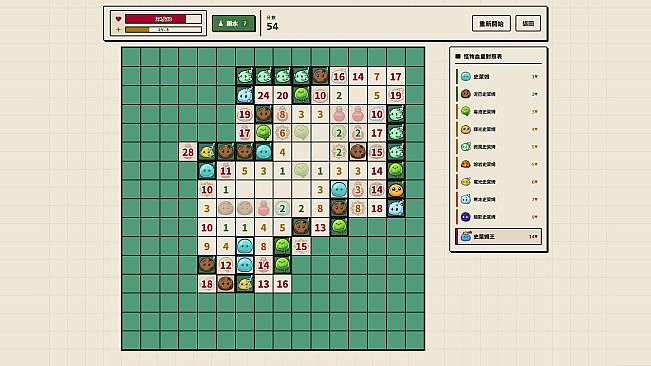Click the 重新開始 restart button
Image resolution: width=651 pixels, height=366 pixels.
(x=491, y=23)
